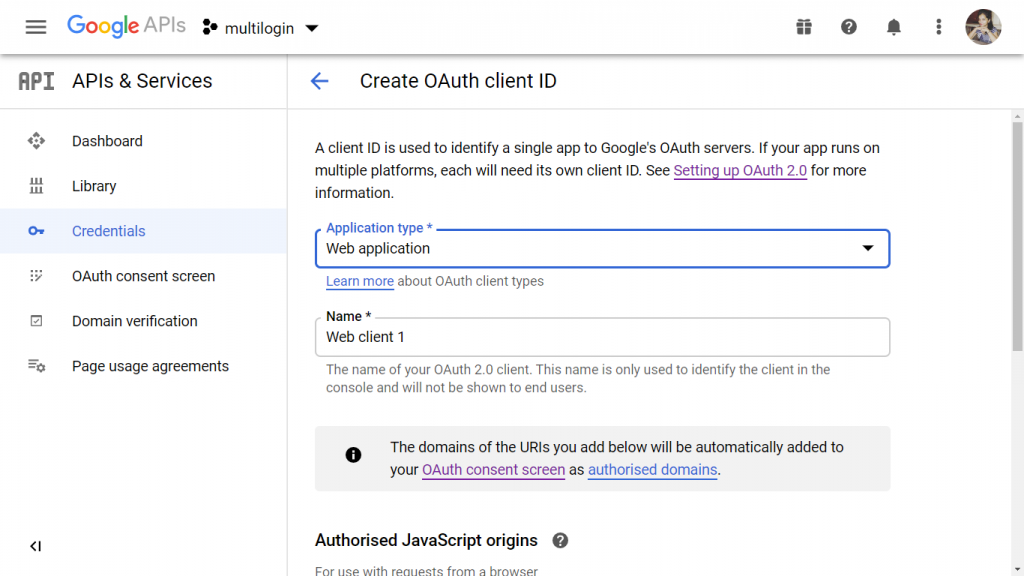Image resolution: width=1024 pixels, height=576 pixels.
Task: Collapse the sidebar navigation panel
Action: pos(36,546)
